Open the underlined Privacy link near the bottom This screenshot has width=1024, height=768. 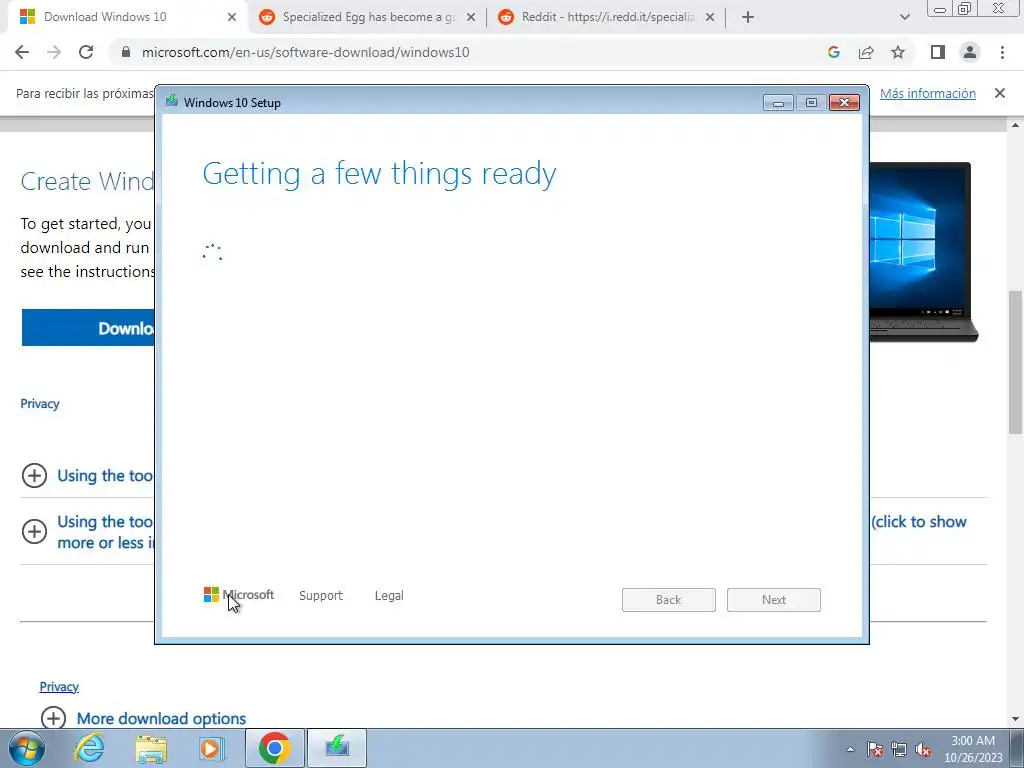tap(59, 686)
